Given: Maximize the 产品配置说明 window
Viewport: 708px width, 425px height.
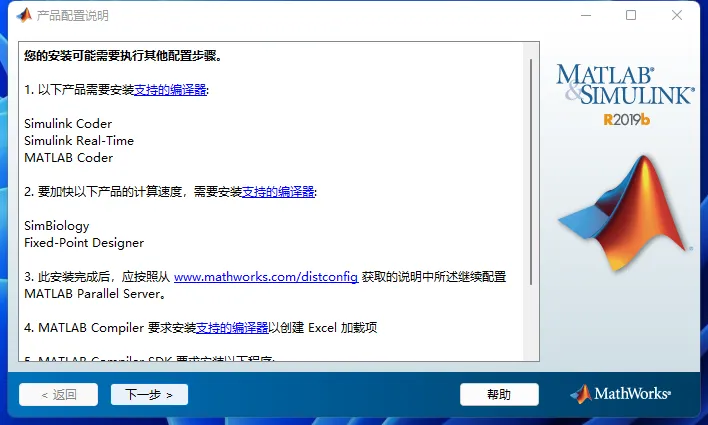Looking at the screenshot, I should (631, 15).
